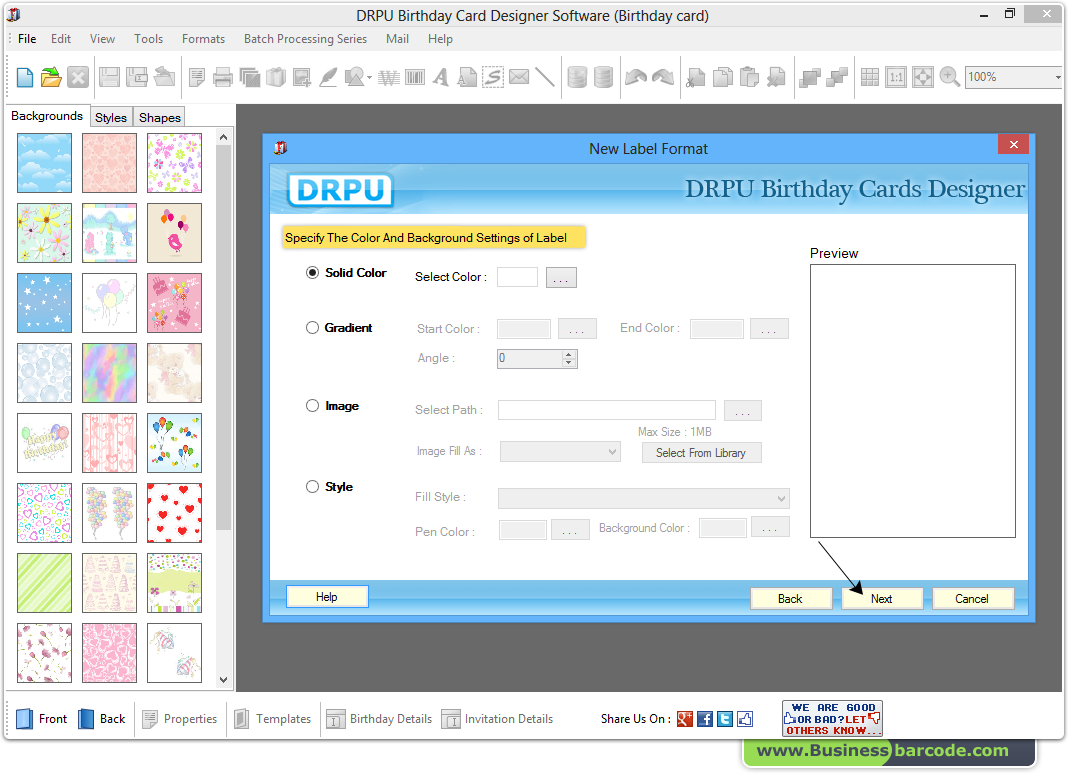
Task: Click the gray X close-document toolbar icon
Action: click(x=78, y=77)
